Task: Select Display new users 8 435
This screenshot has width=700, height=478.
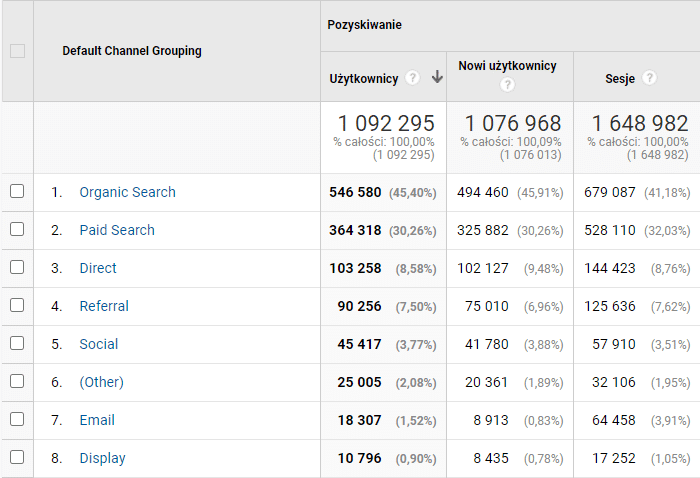Action: pyautogui.click(x=491, y=458)
